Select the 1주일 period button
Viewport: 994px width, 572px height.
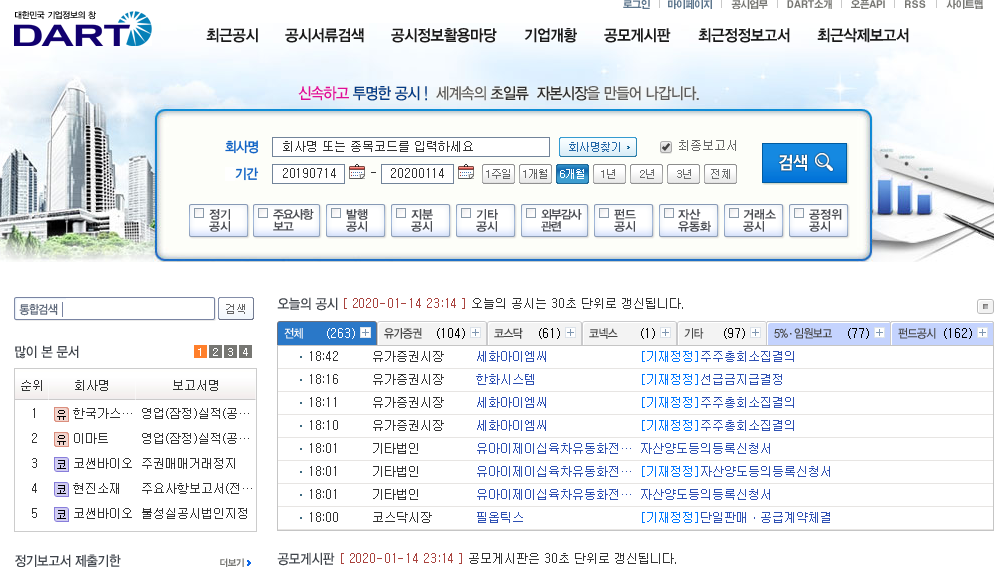click(x=498, y=174)
